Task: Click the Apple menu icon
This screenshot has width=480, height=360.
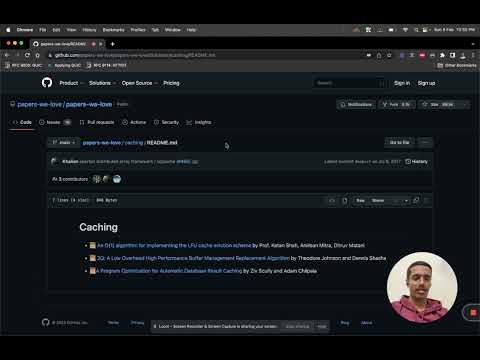Action: [8, 30]
